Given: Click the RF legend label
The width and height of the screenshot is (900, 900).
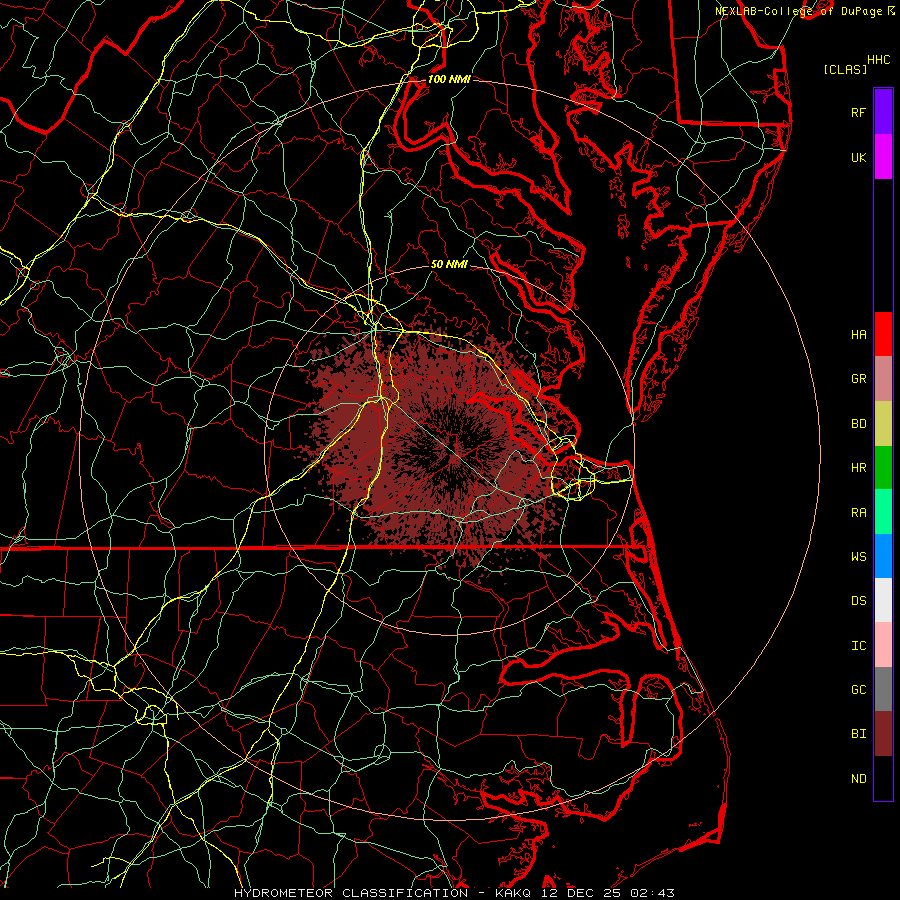Looking at the screenshot, I should coord(858,113).
